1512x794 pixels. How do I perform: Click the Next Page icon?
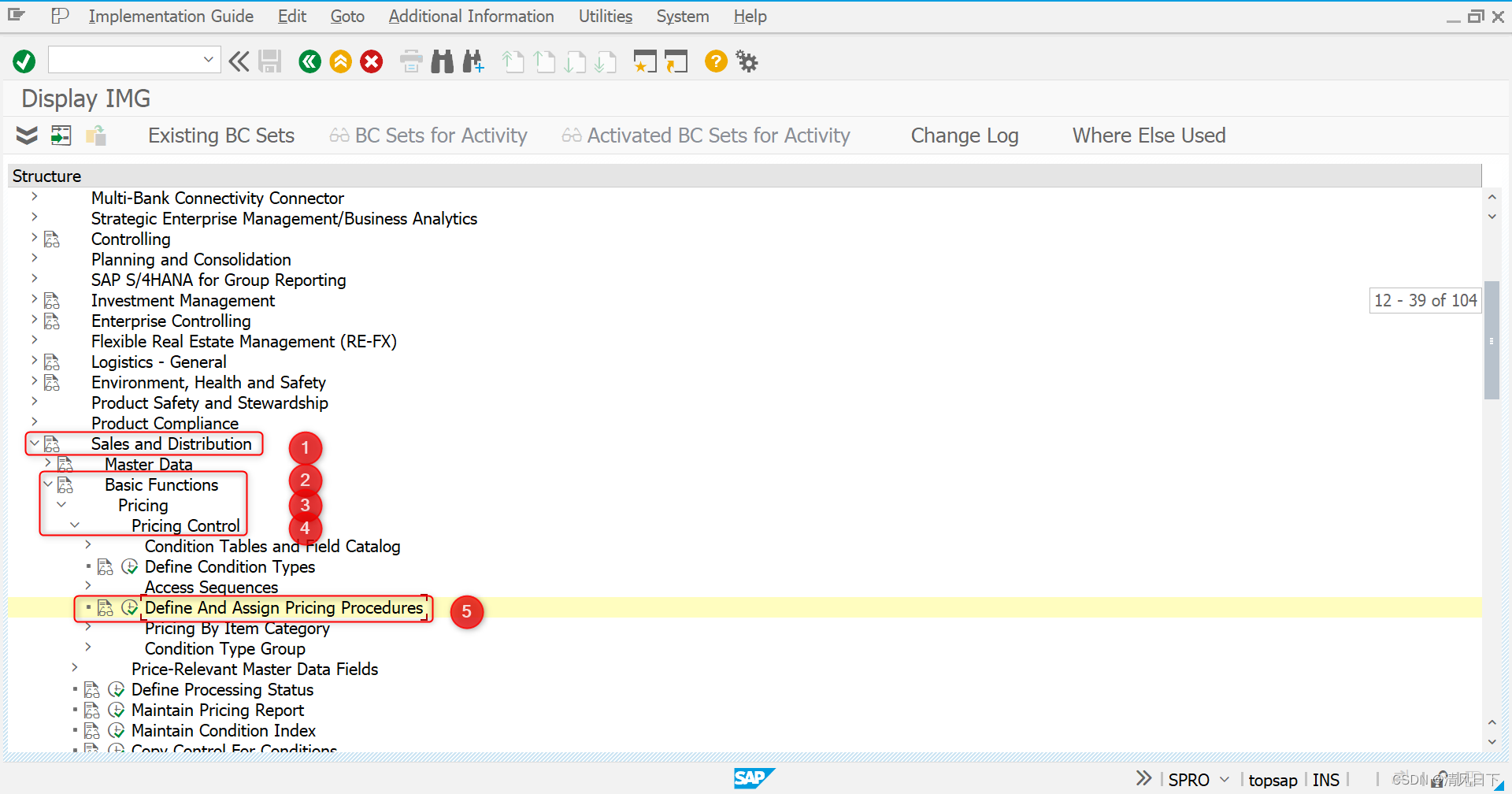pos(575,61)
